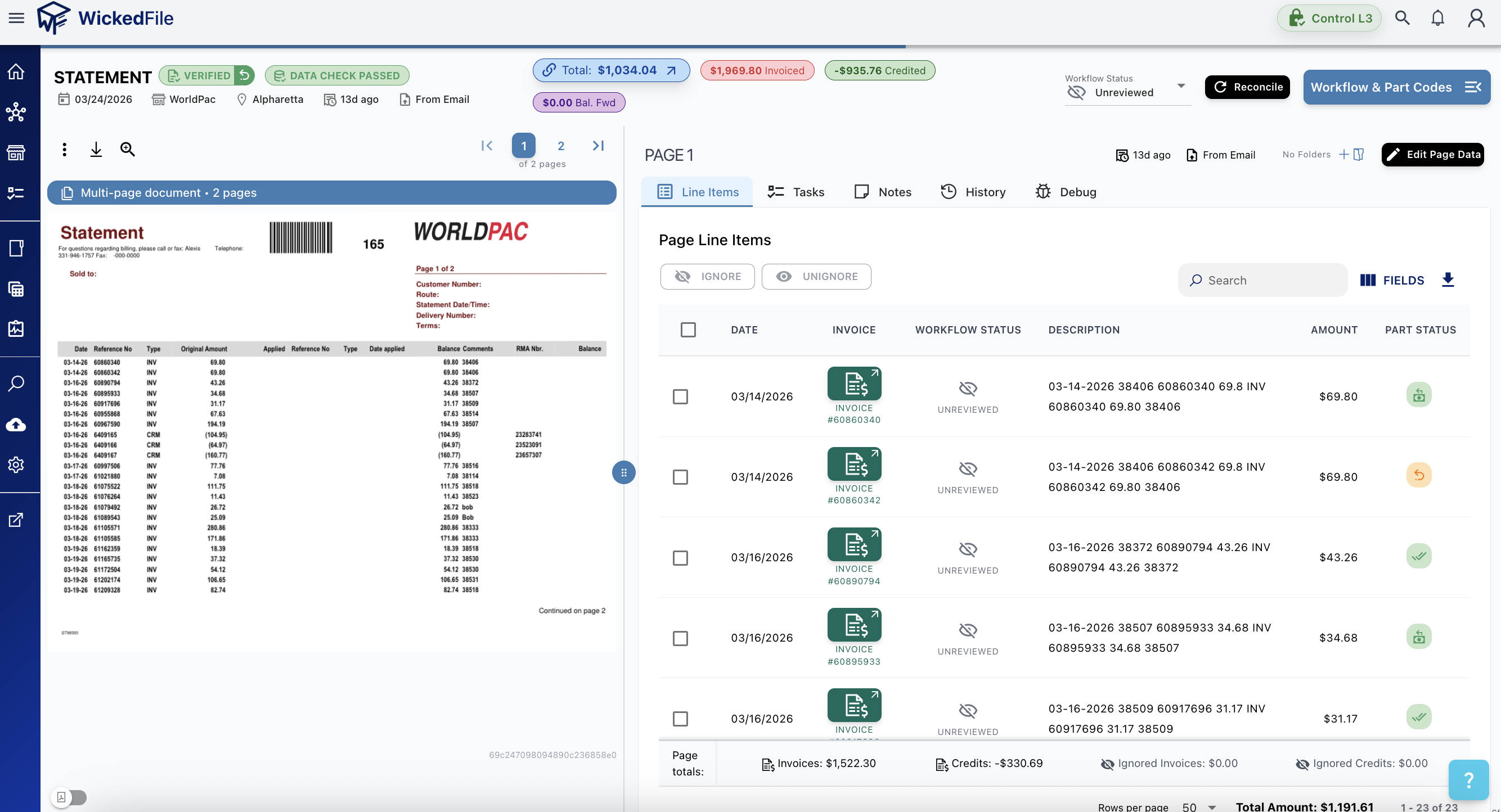This screenshot has width=1501, height=812.
Task: Open the cloud upload sidebar icon
Action: pyautogui.click(x=16, y=425)
